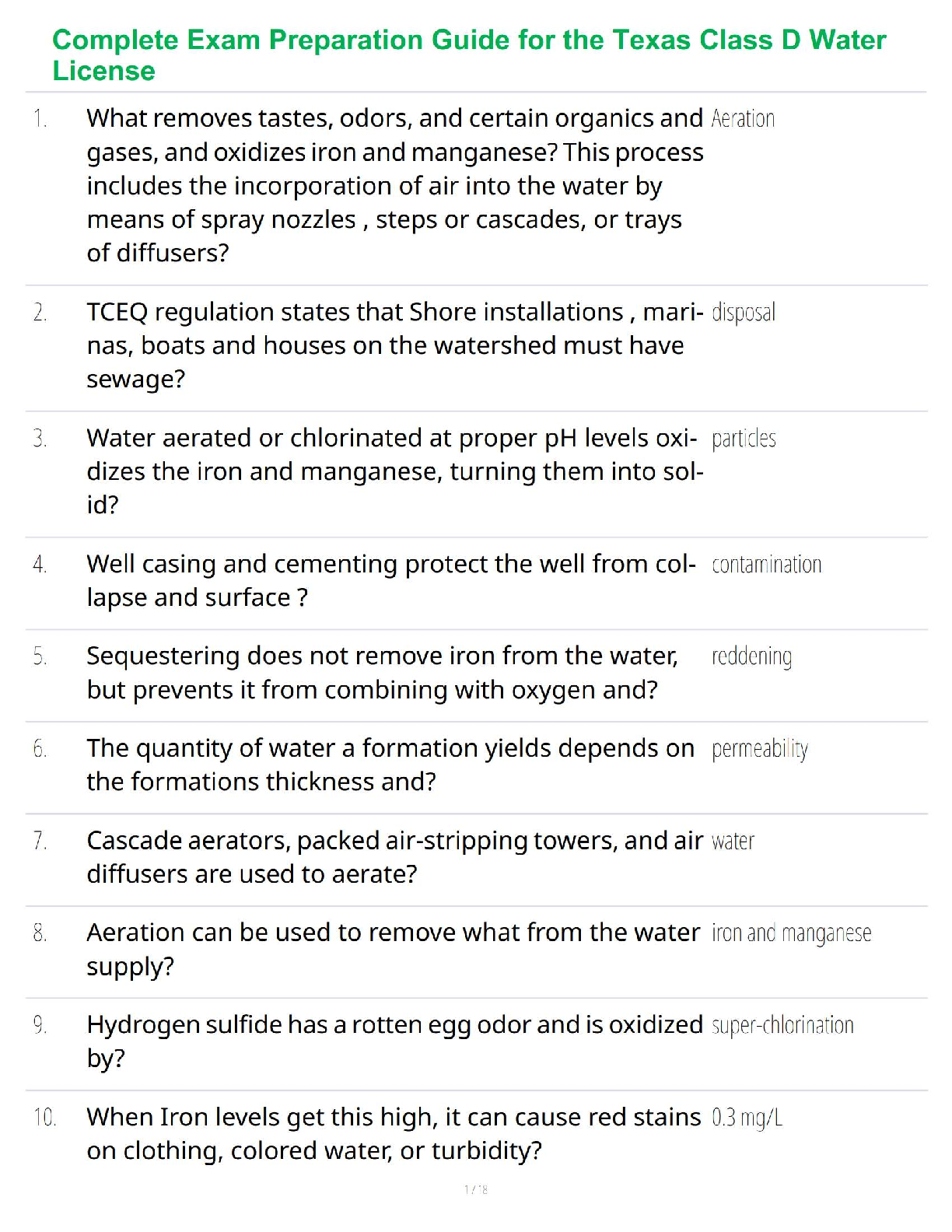Click the "0.3 mg/L" answer

coord(747,1118)
